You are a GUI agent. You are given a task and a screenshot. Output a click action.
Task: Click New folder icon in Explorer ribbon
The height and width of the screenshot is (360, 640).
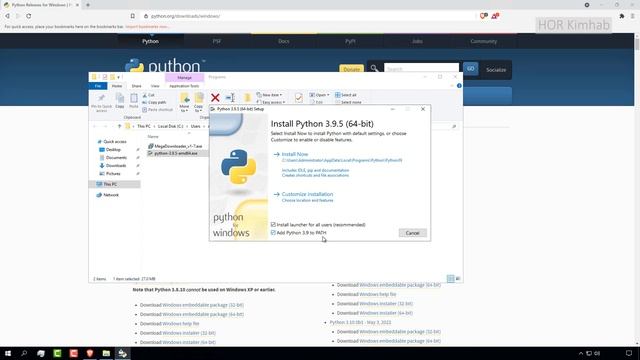[247, 98]
